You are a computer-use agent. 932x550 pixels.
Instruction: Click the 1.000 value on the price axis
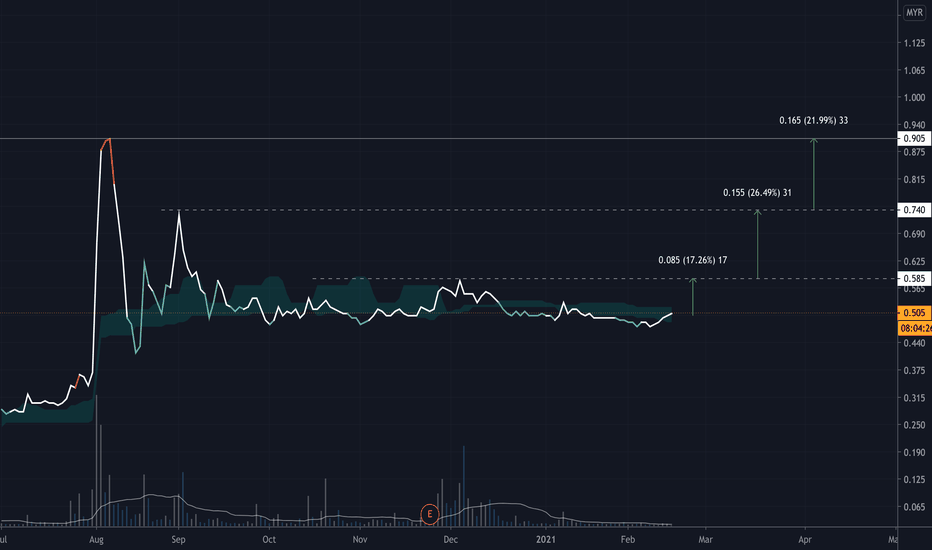(x=914, y=98)
